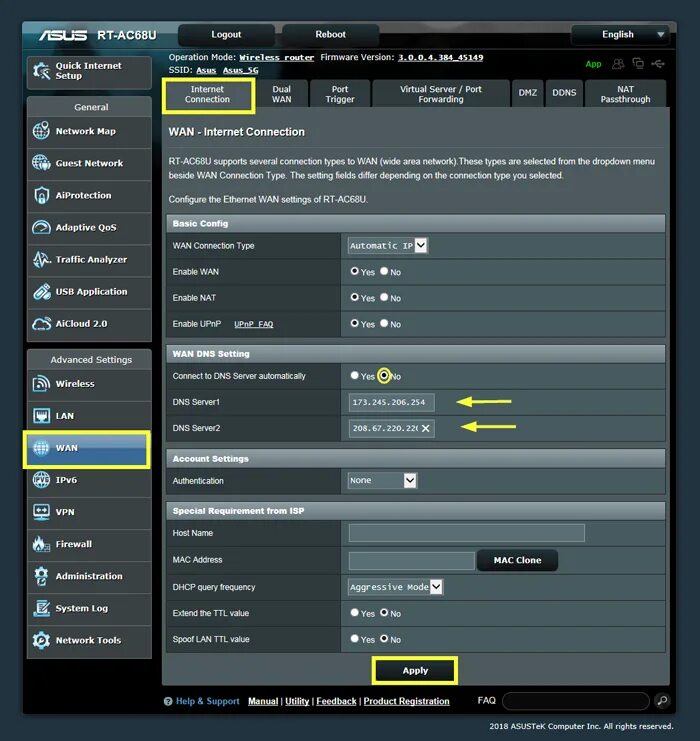Screen dimensions: 700x741
Task: Set Extend the TTL value to Yes
Action: (x=354, y=612)
